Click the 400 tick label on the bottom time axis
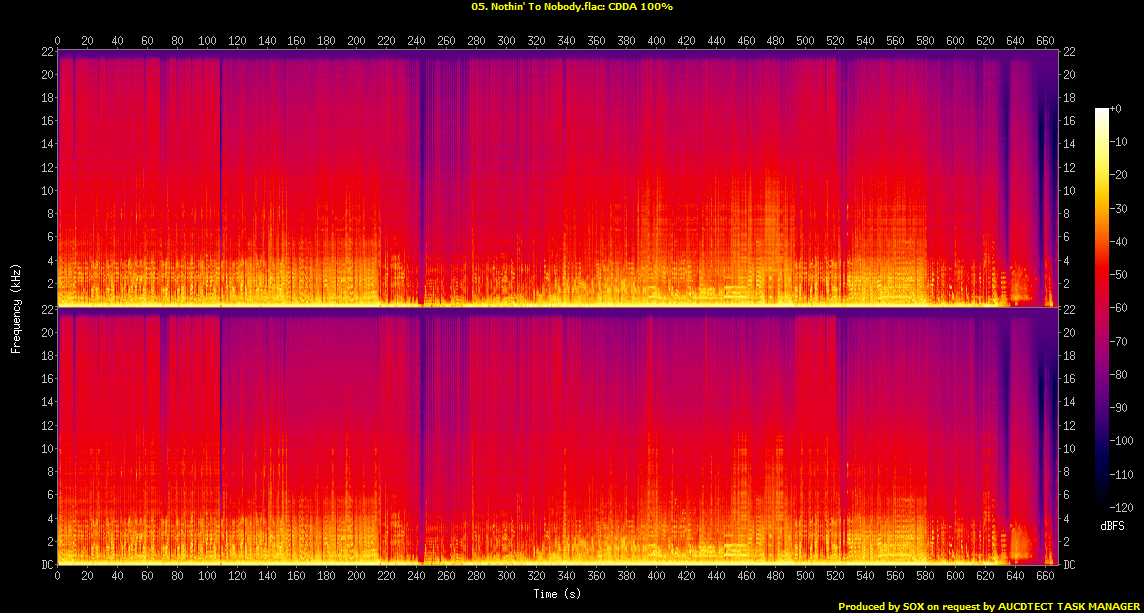 (x=656, y=577)
